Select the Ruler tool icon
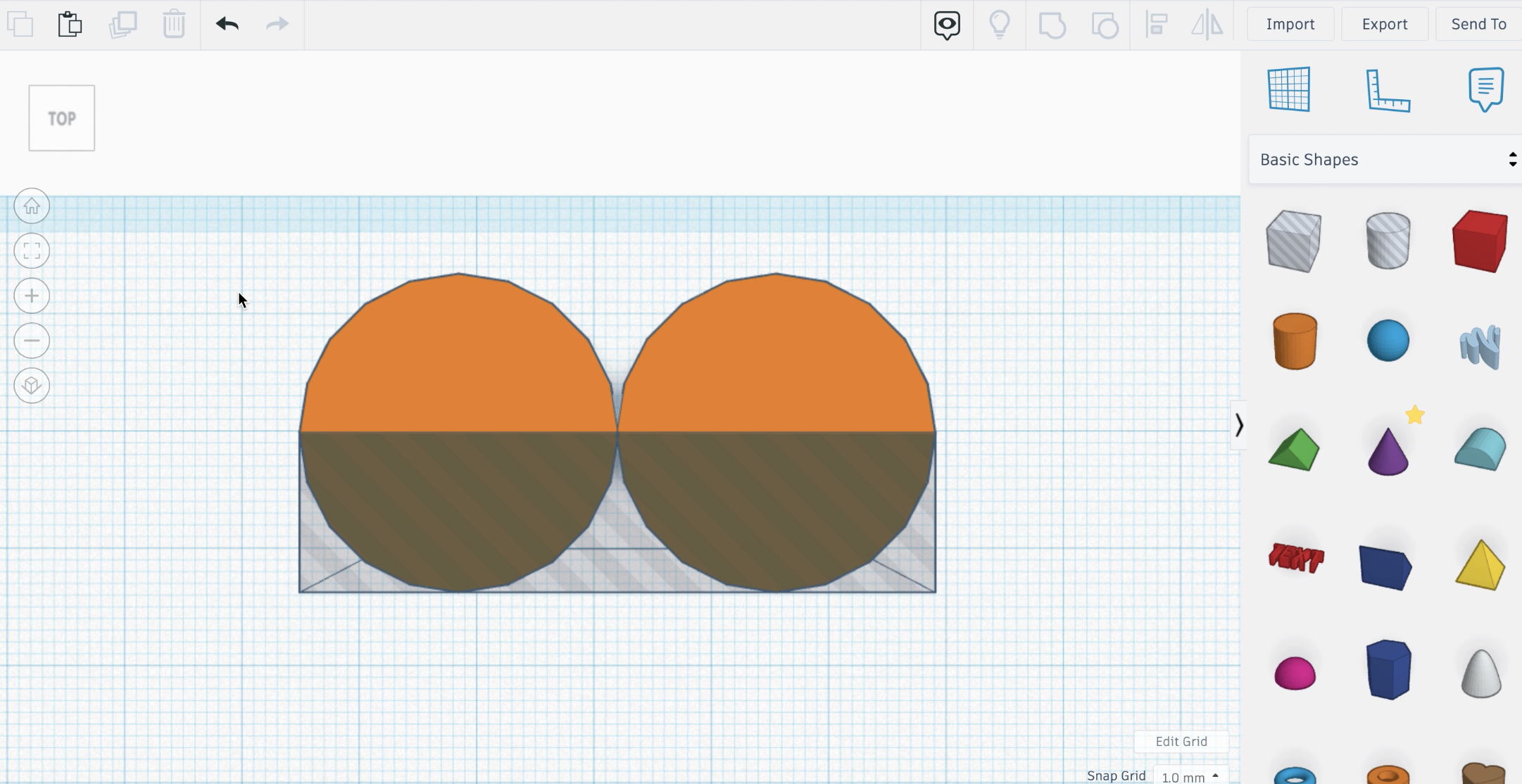 [1388, 90]
